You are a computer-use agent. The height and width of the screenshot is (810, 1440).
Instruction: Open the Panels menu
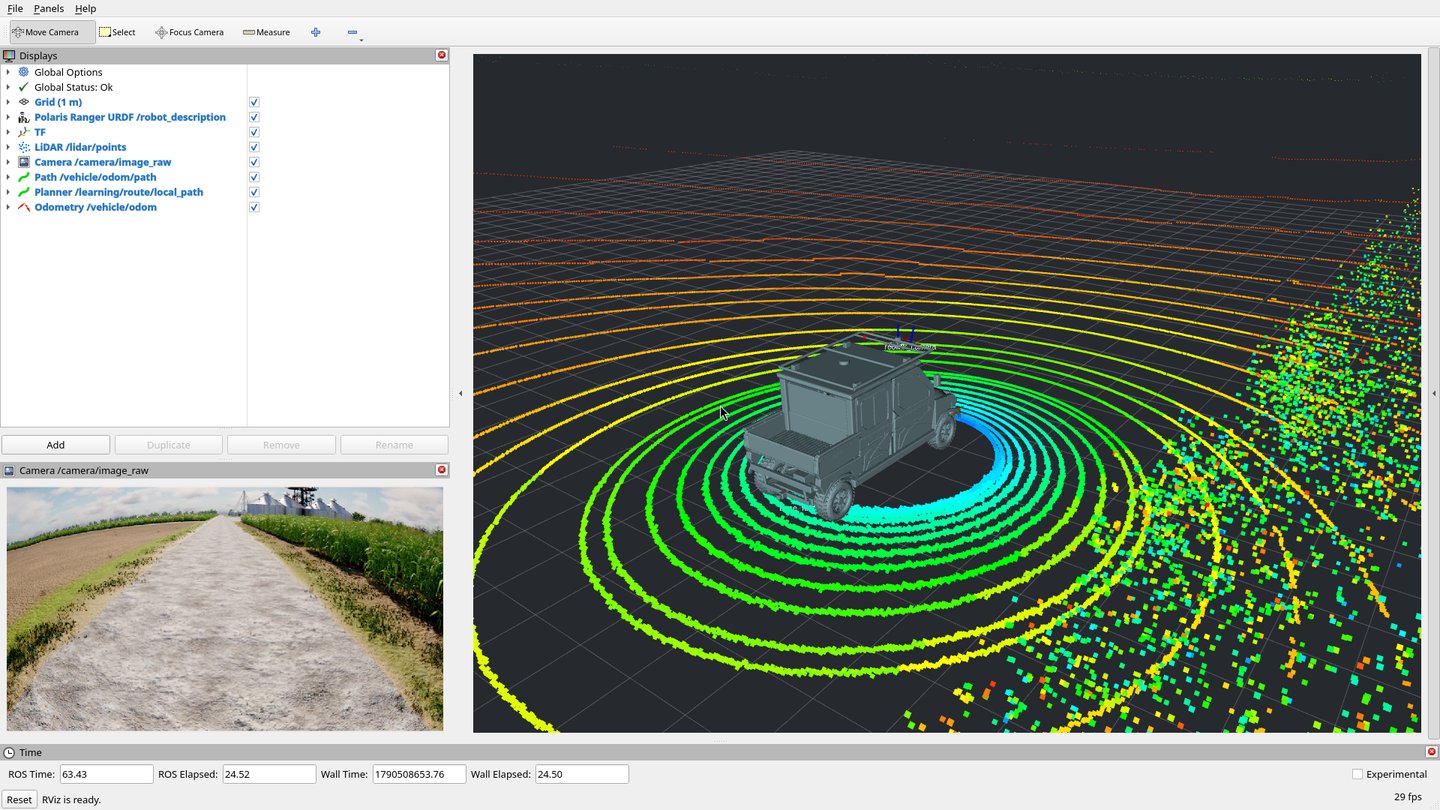pyautogui.click(x=49, y=8)
